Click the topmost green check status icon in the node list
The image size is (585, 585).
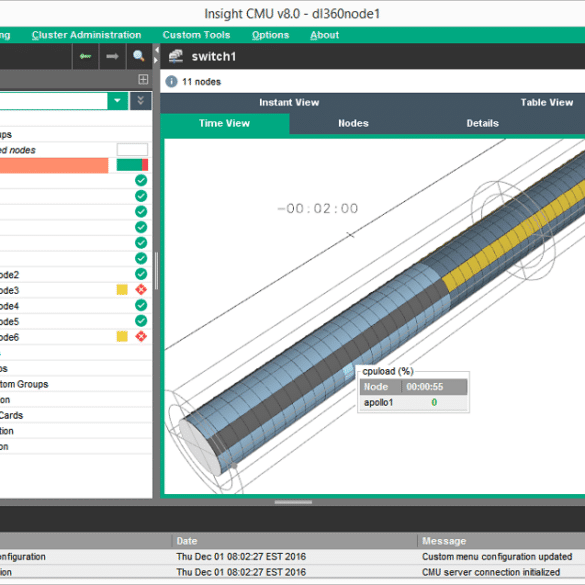pyautogui.click(x=141, y=181)
